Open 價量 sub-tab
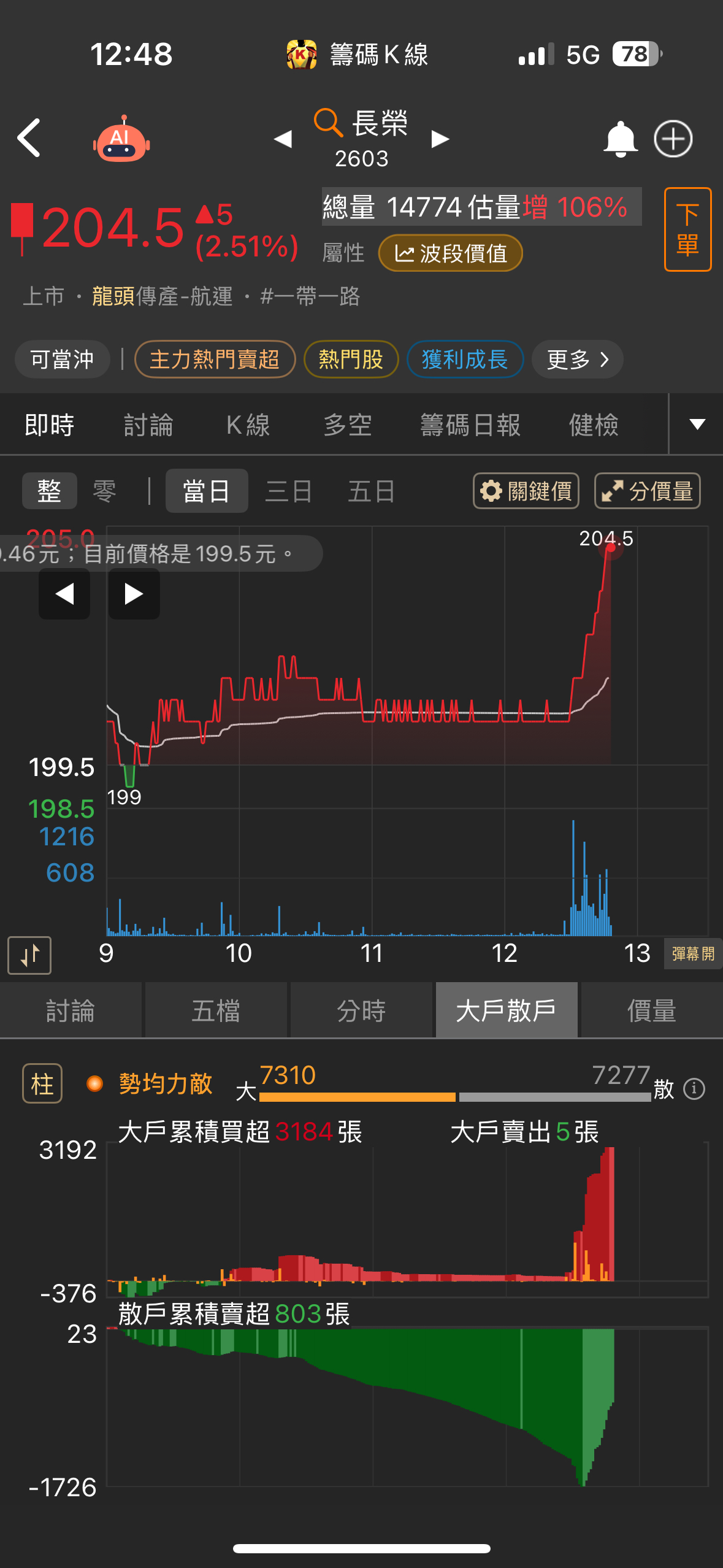 pos(652,1010)
